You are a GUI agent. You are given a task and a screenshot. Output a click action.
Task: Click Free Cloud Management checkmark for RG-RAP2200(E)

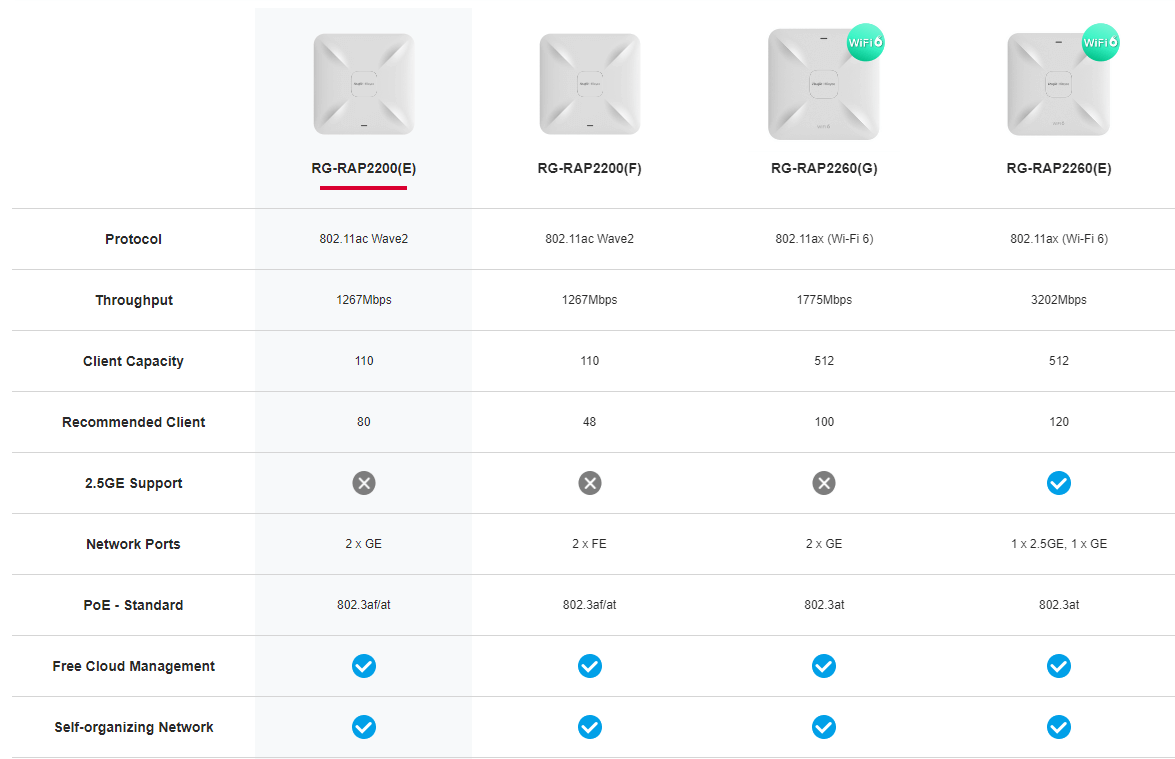pos(364,666)
